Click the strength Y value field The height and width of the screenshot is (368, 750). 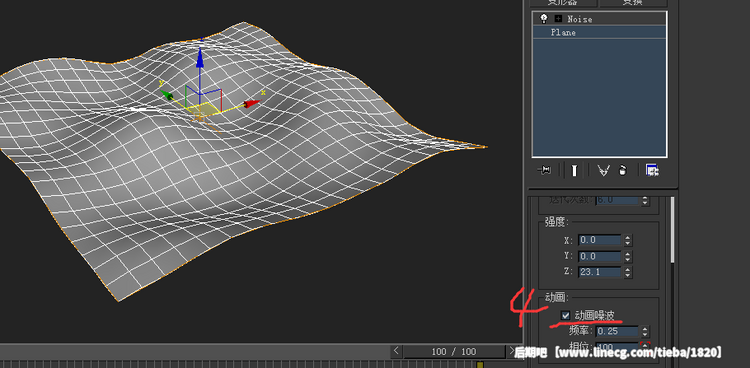click(x=599, y=256)
